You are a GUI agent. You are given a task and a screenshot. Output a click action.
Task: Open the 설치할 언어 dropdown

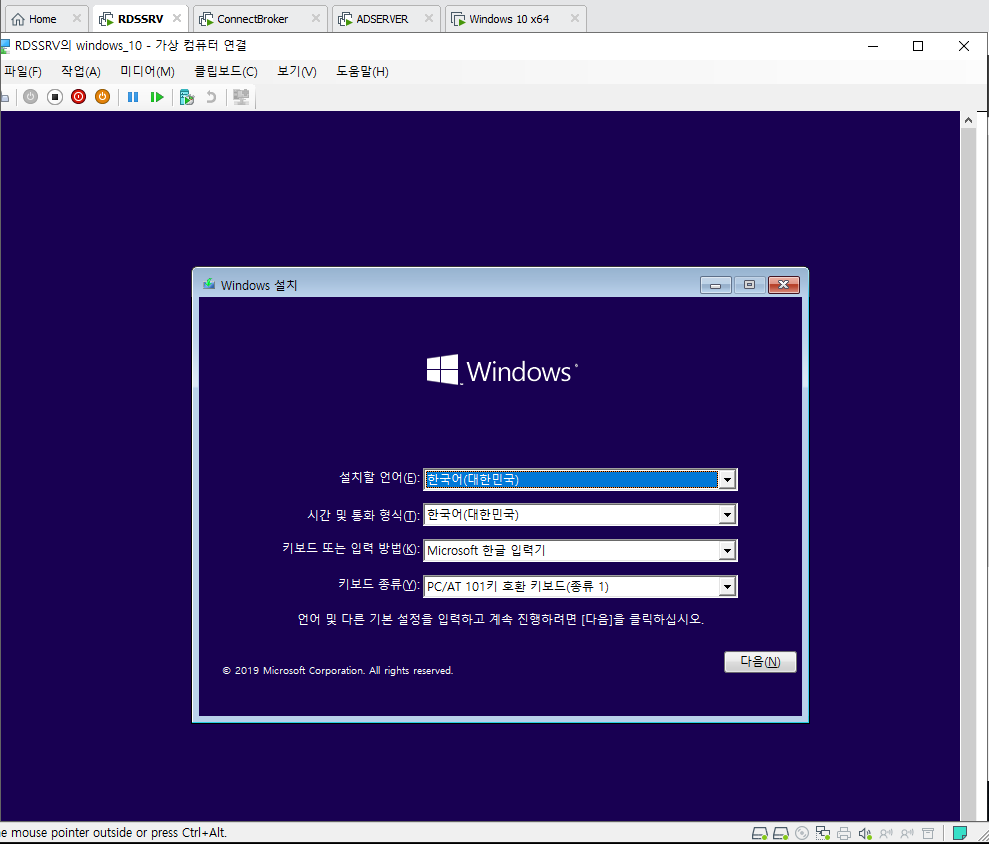580,479
